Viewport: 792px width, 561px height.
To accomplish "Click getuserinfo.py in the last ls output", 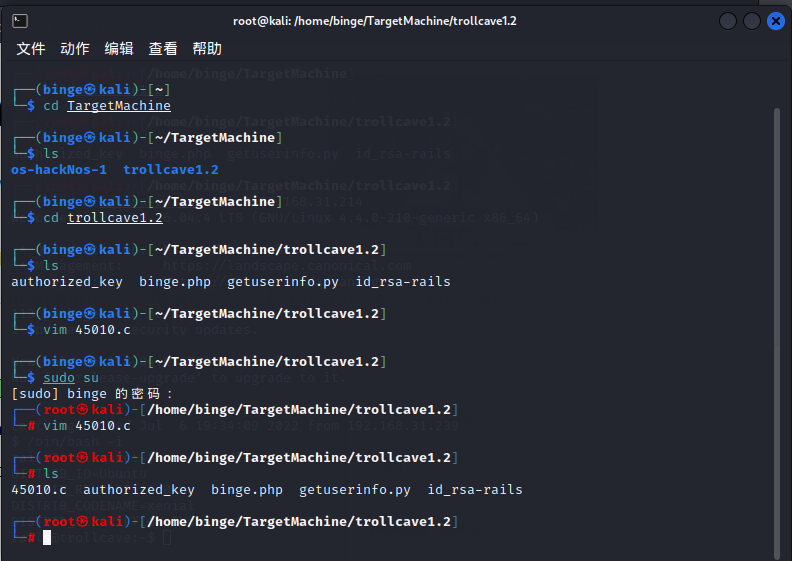I will coord(355,490).
